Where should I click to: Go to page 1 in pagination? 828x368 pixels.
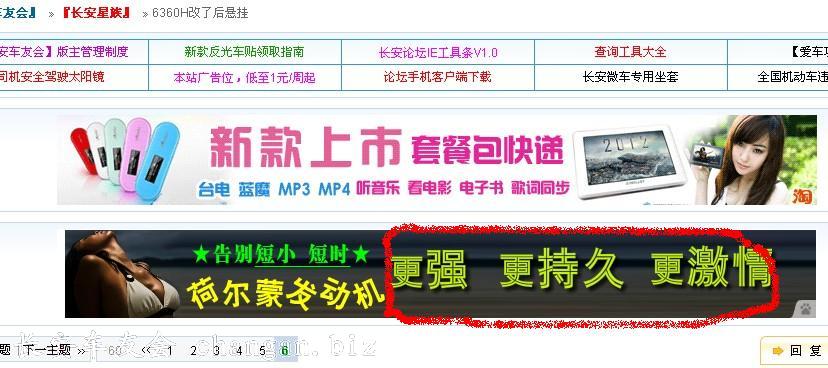[170, 350]
